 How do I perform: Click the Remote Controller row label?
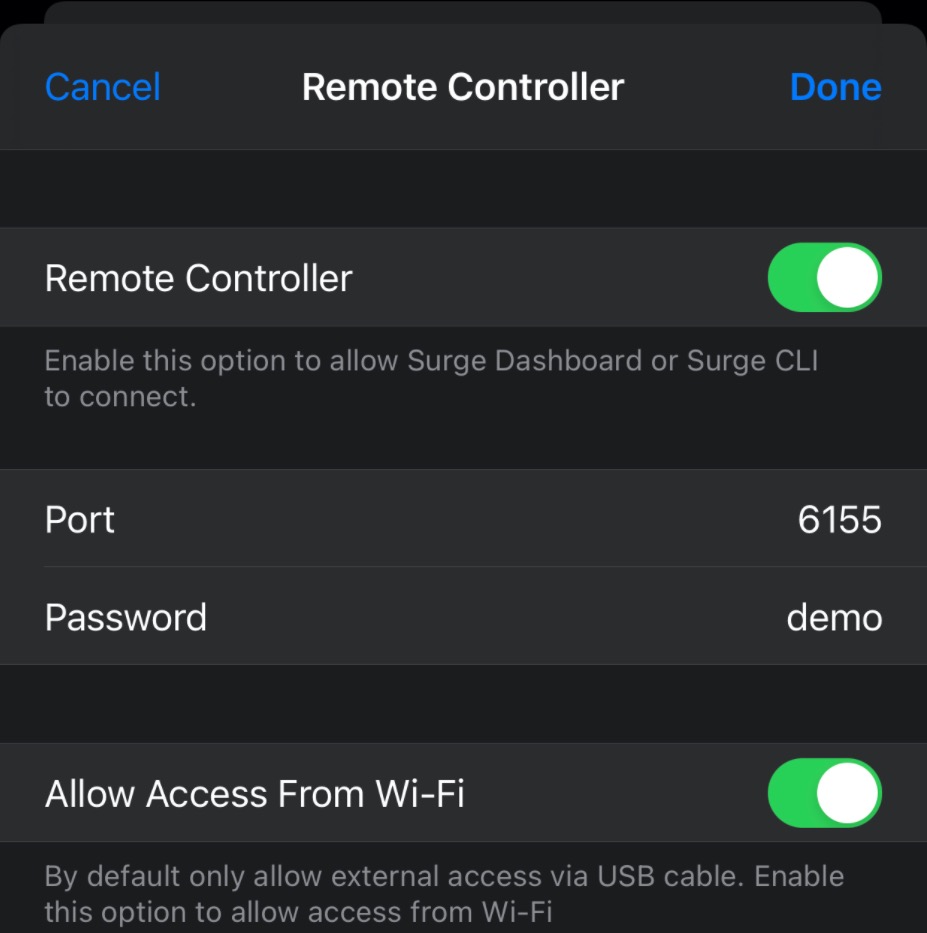199,278
